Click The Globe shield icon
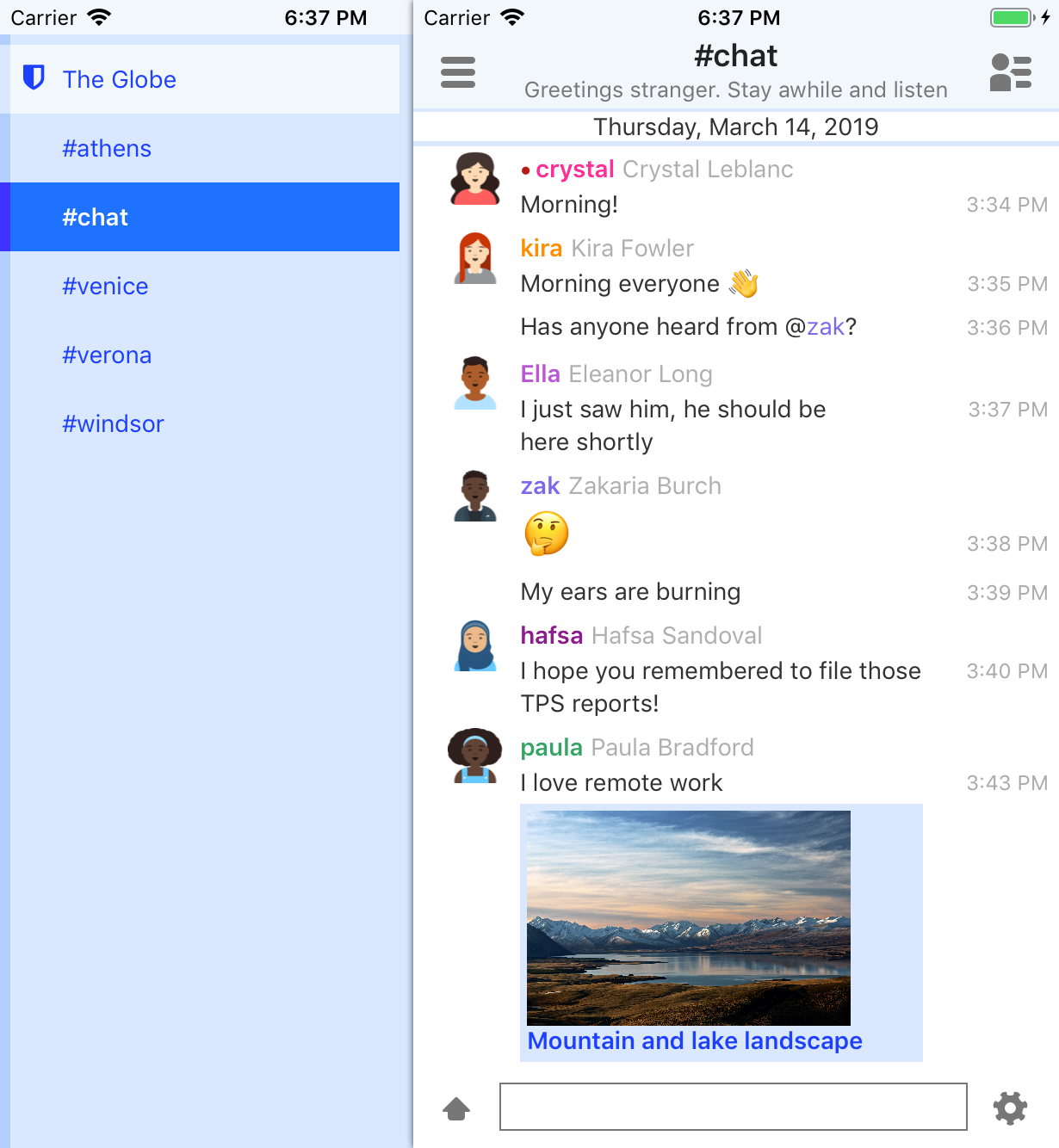 [x=34, y=78]
